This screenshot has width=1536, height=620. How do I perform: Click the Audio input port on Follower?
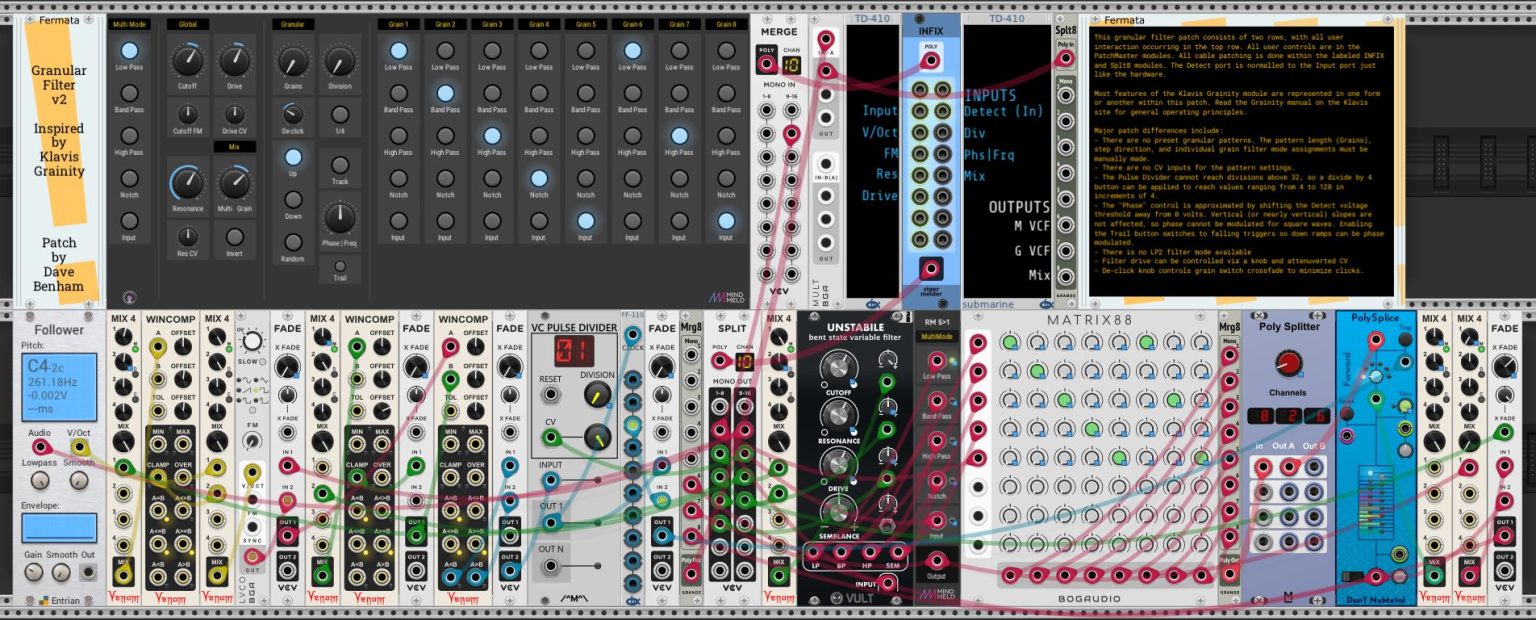tap(41, 446)
